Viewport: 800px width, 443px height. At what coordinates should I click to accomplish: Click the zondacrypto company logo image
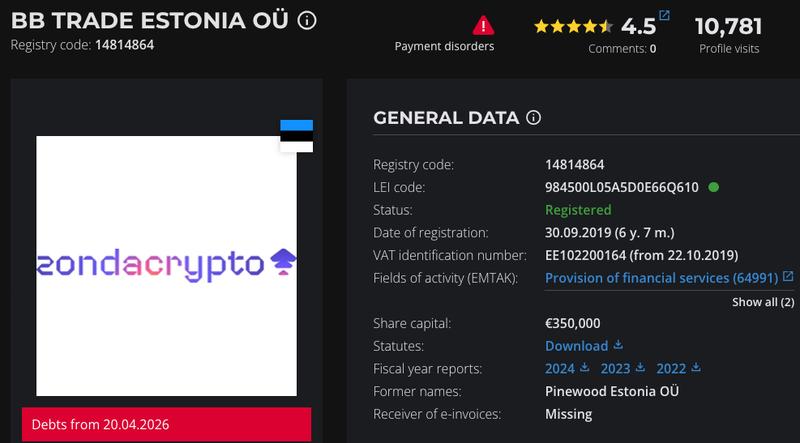click(x=166, y=265)
